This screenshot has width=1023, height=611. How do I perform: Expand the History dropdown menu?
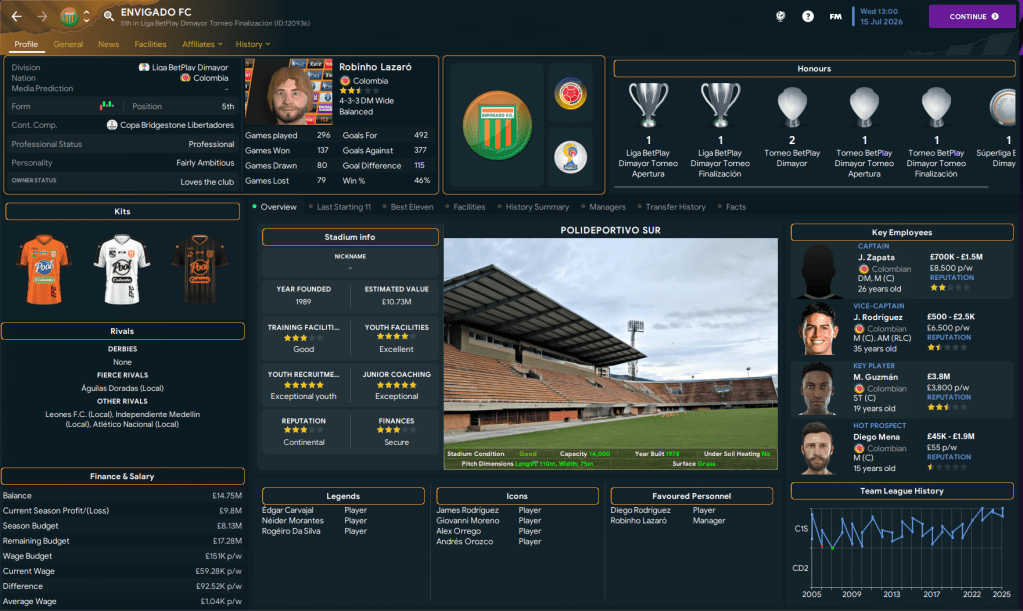click(253, 44)
